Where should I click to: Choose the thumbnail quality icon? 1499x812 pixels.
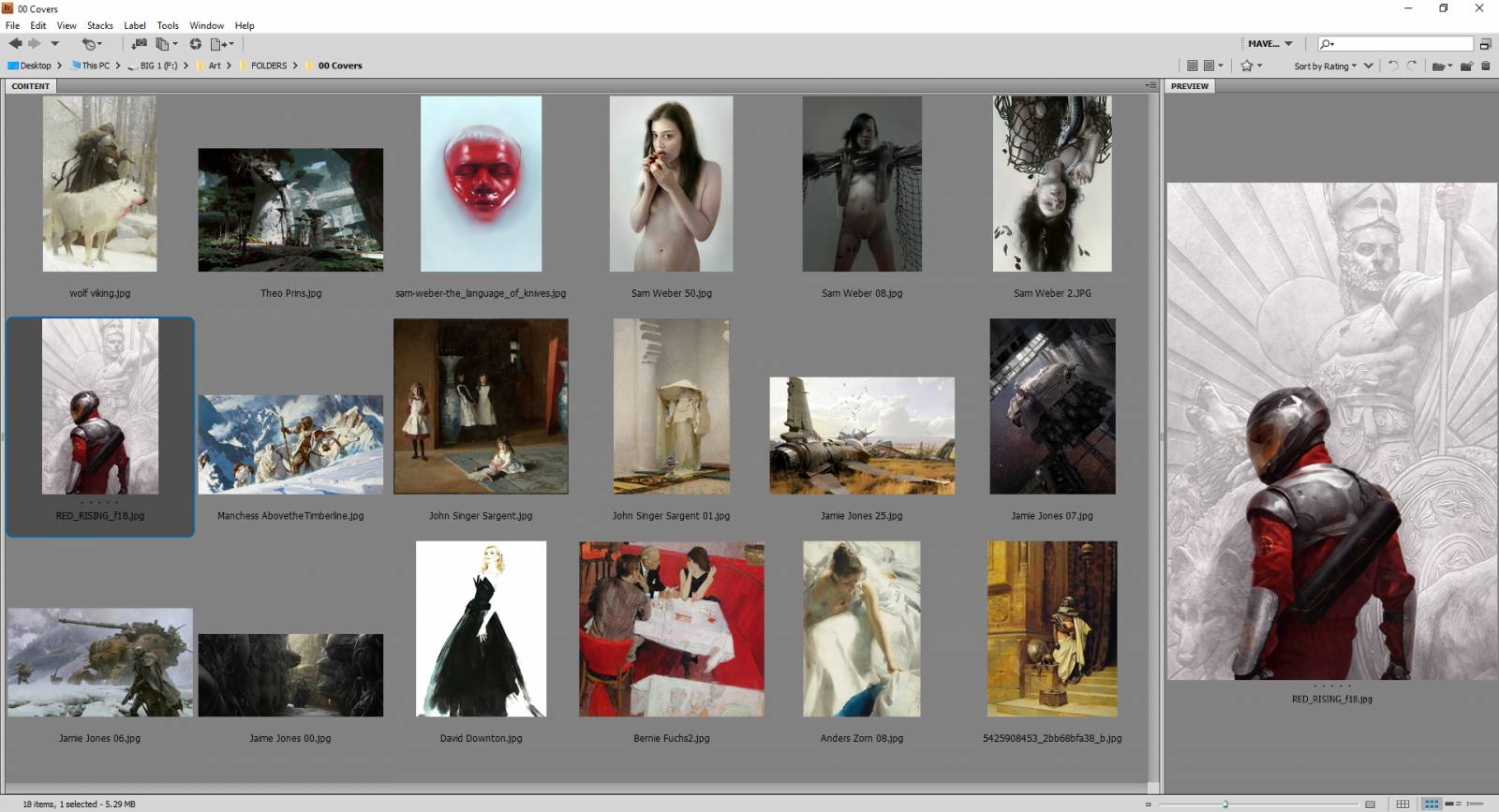1192,66
